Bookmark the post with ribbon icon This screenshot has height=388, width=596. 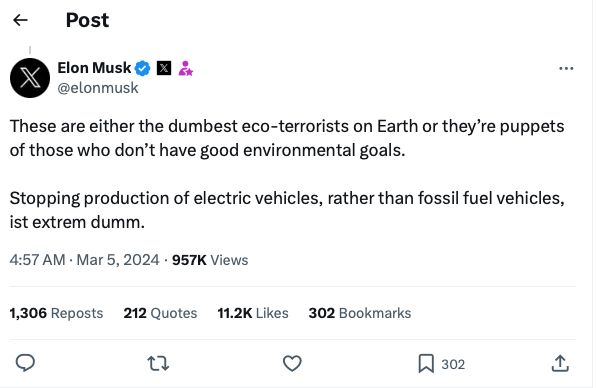click(426, 364)
